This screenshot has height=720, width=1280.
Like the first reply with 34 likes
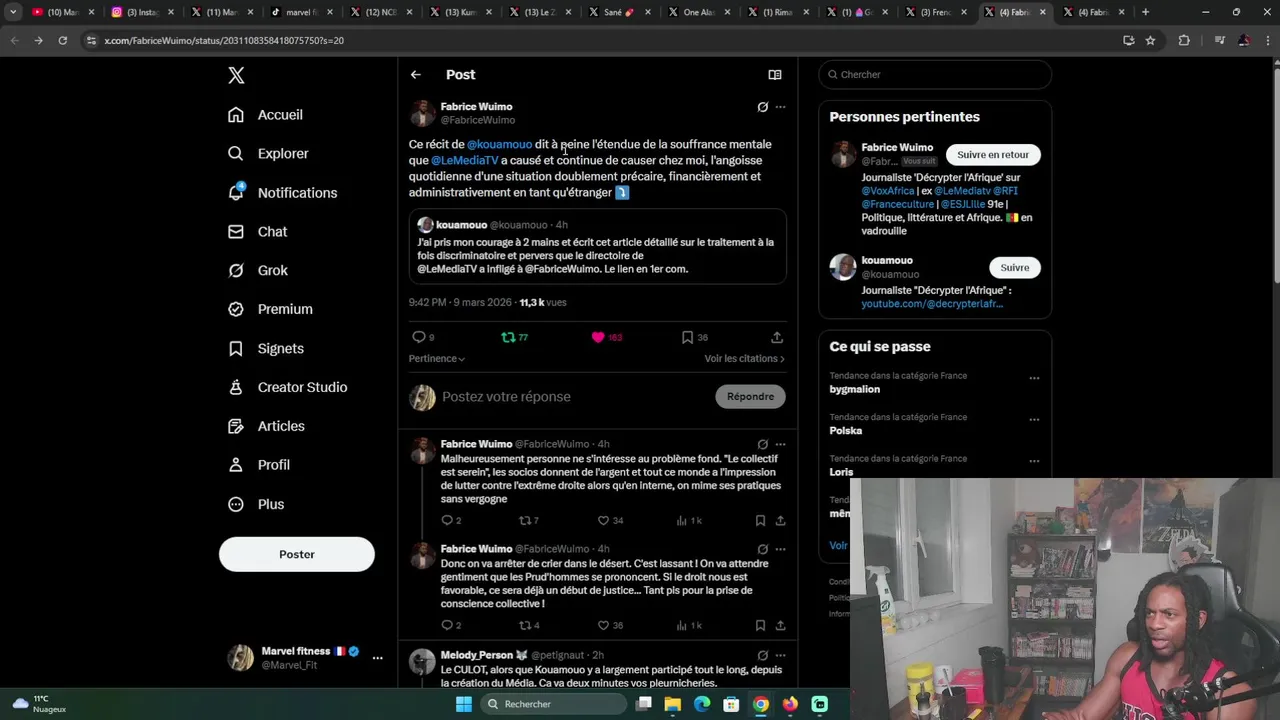point(610,521)
